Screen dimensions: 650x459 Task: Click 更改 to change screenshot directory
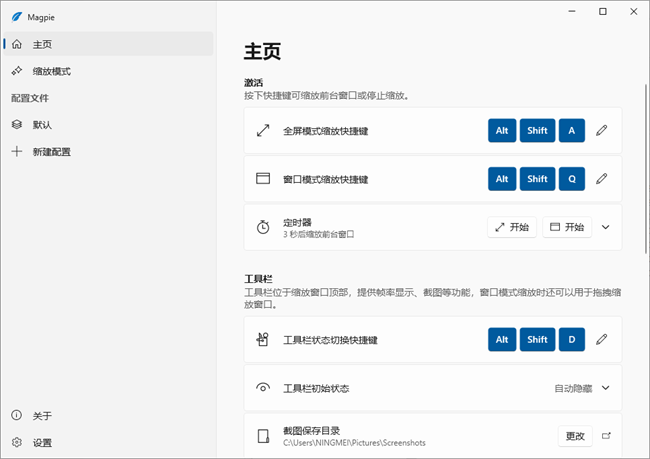pyautogui.click(x=575, y=436)
